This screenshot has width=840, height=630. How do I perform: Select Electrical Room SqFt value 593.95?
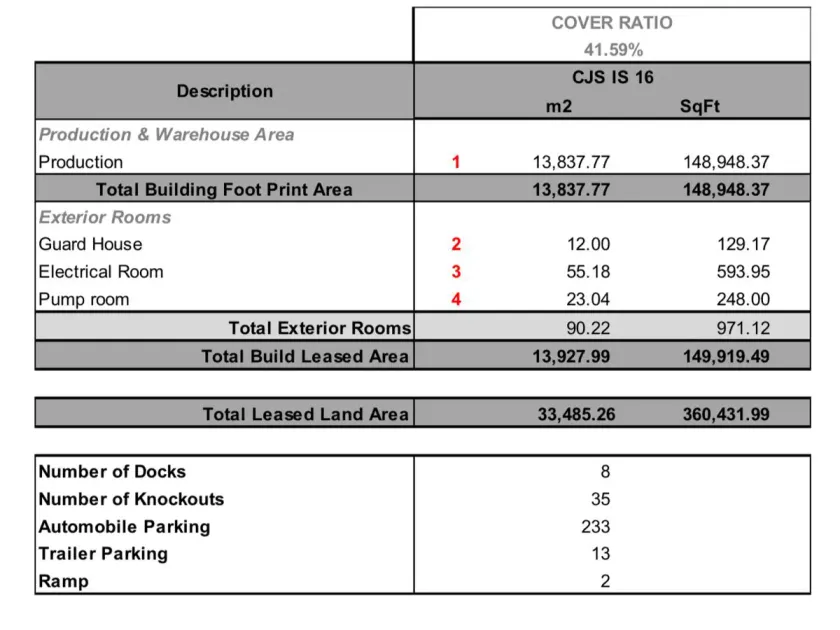(744, 272)
